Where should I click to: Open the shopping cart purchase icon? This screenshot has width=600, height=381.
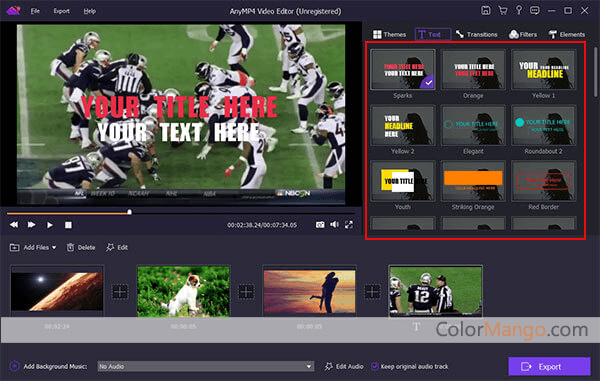(x=503, y=10)
